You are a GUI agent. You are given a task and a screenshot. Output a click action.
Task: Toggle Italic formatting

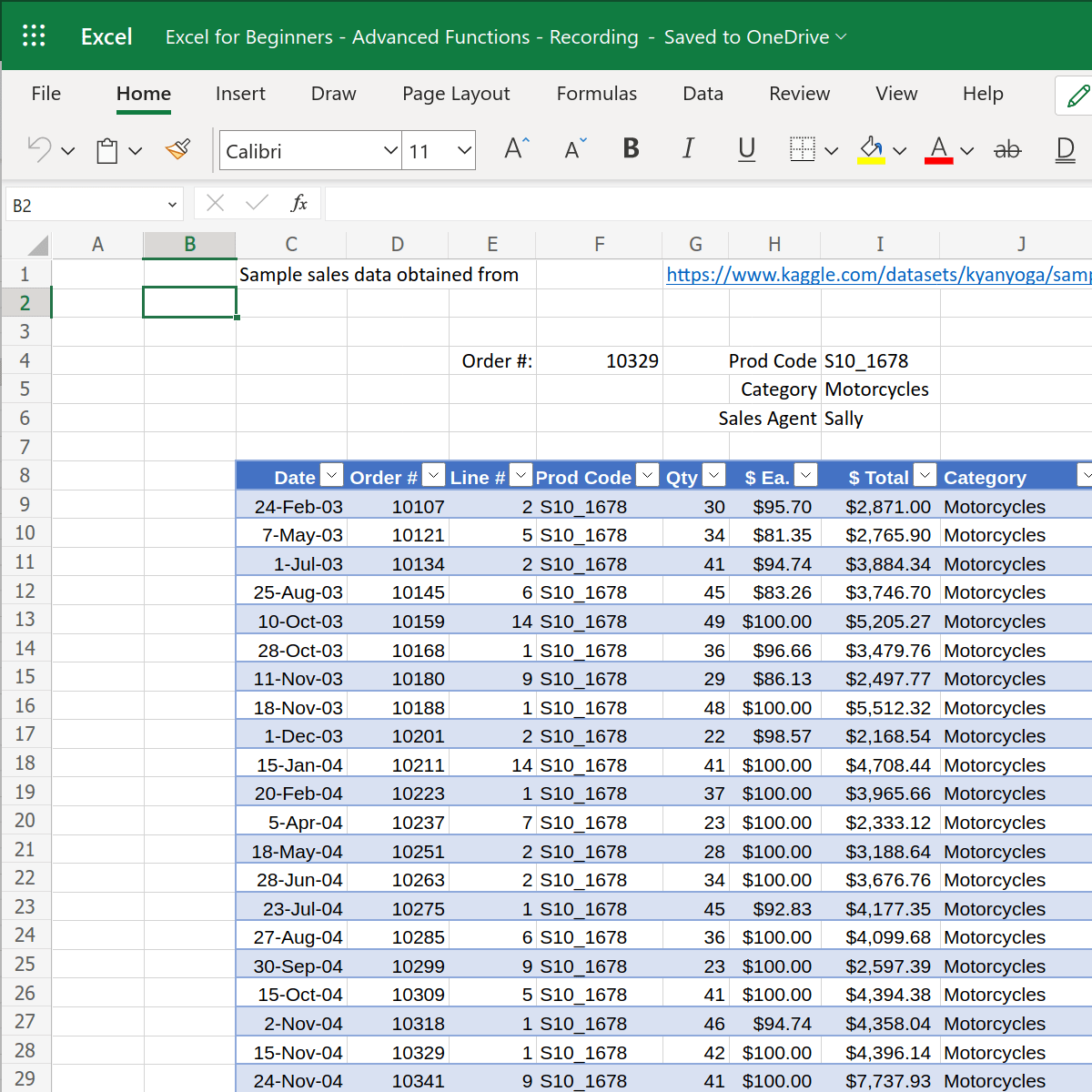point(688,149)
